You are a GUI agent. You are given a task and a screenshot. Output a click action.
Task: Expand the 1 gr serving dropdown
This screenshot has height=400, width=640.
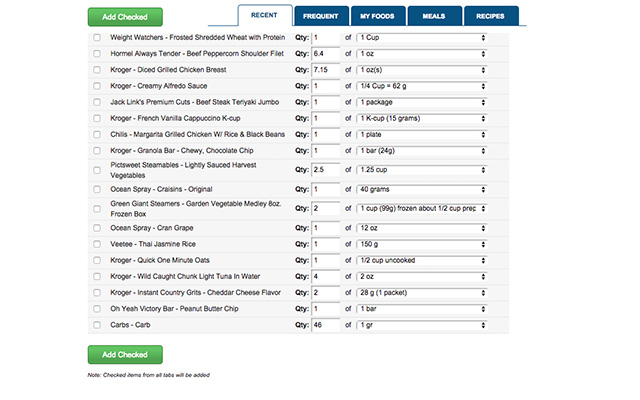pos(422,325)
